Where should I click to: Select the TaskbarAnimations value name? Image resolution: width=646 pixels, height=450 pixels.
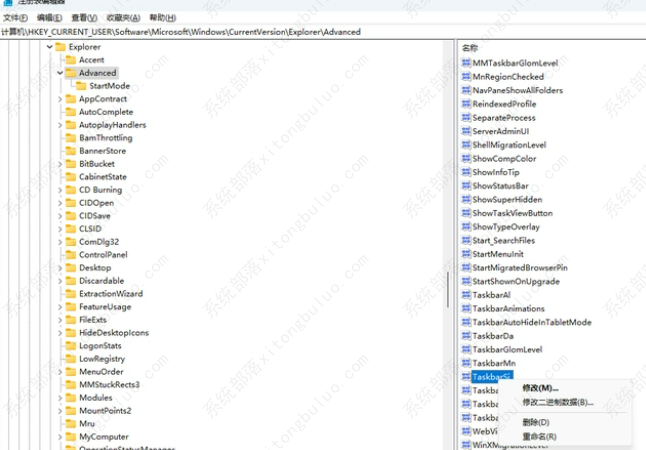tap(509, 308)
